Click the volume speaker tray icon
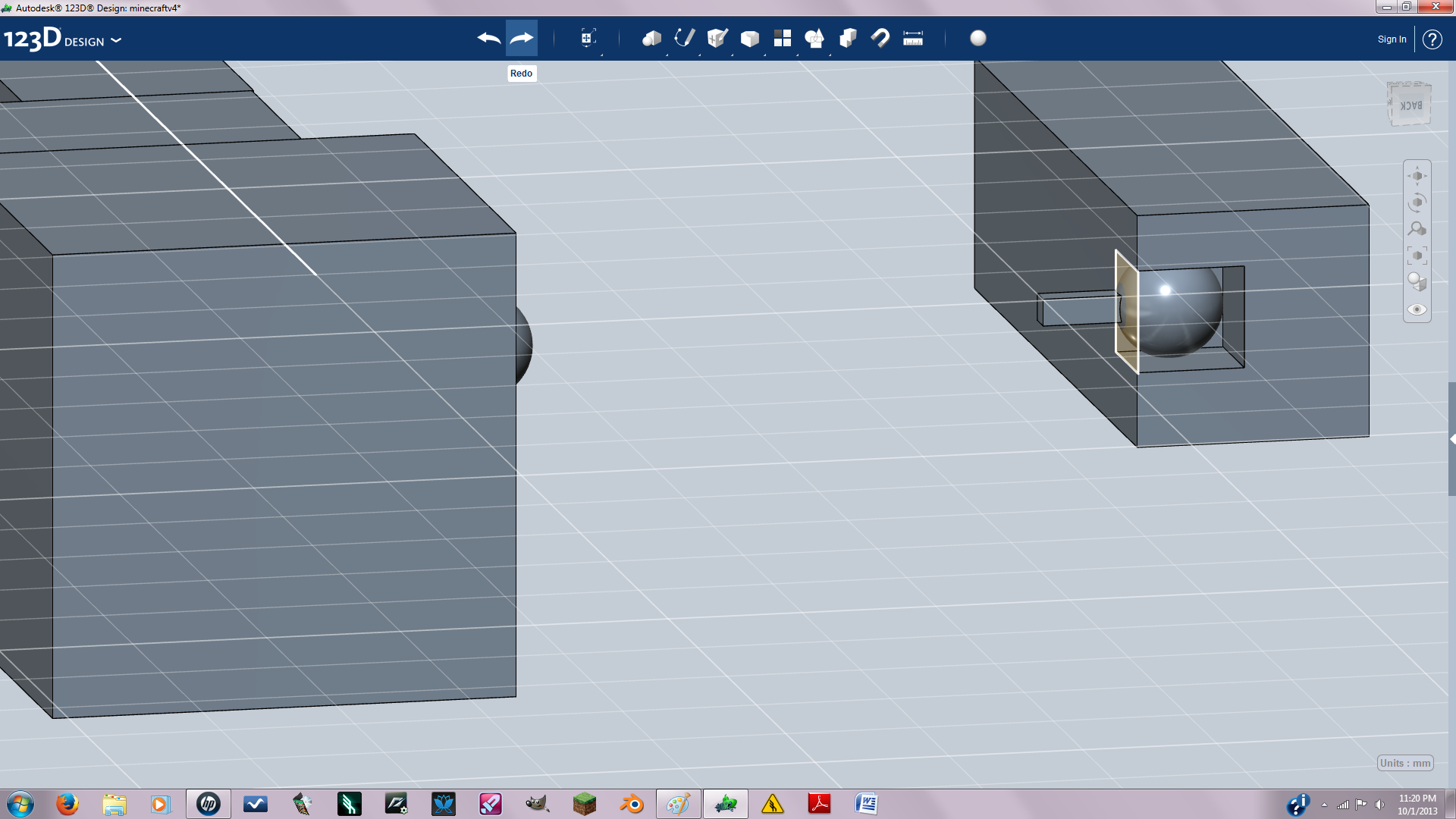 (x=1379, y=805)
